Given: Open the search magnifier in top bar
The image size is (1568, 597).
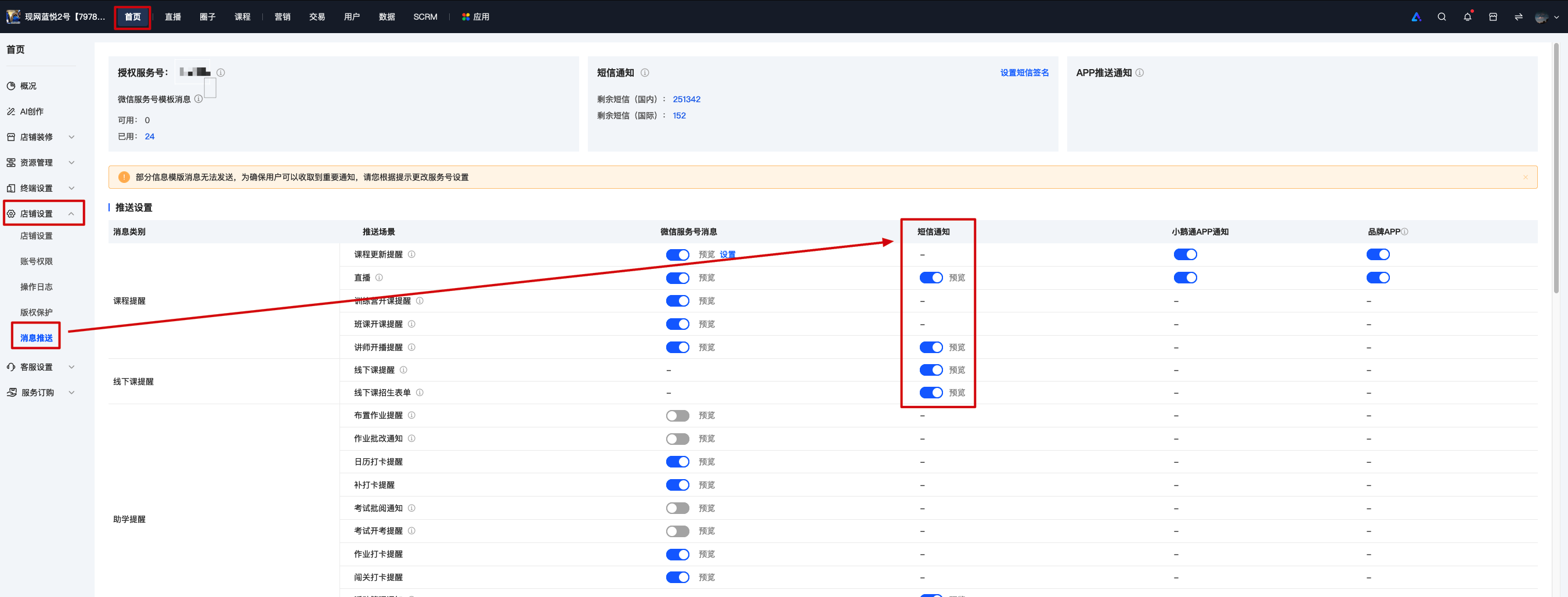Looking at the screenshot, I should pos(1441,17).
